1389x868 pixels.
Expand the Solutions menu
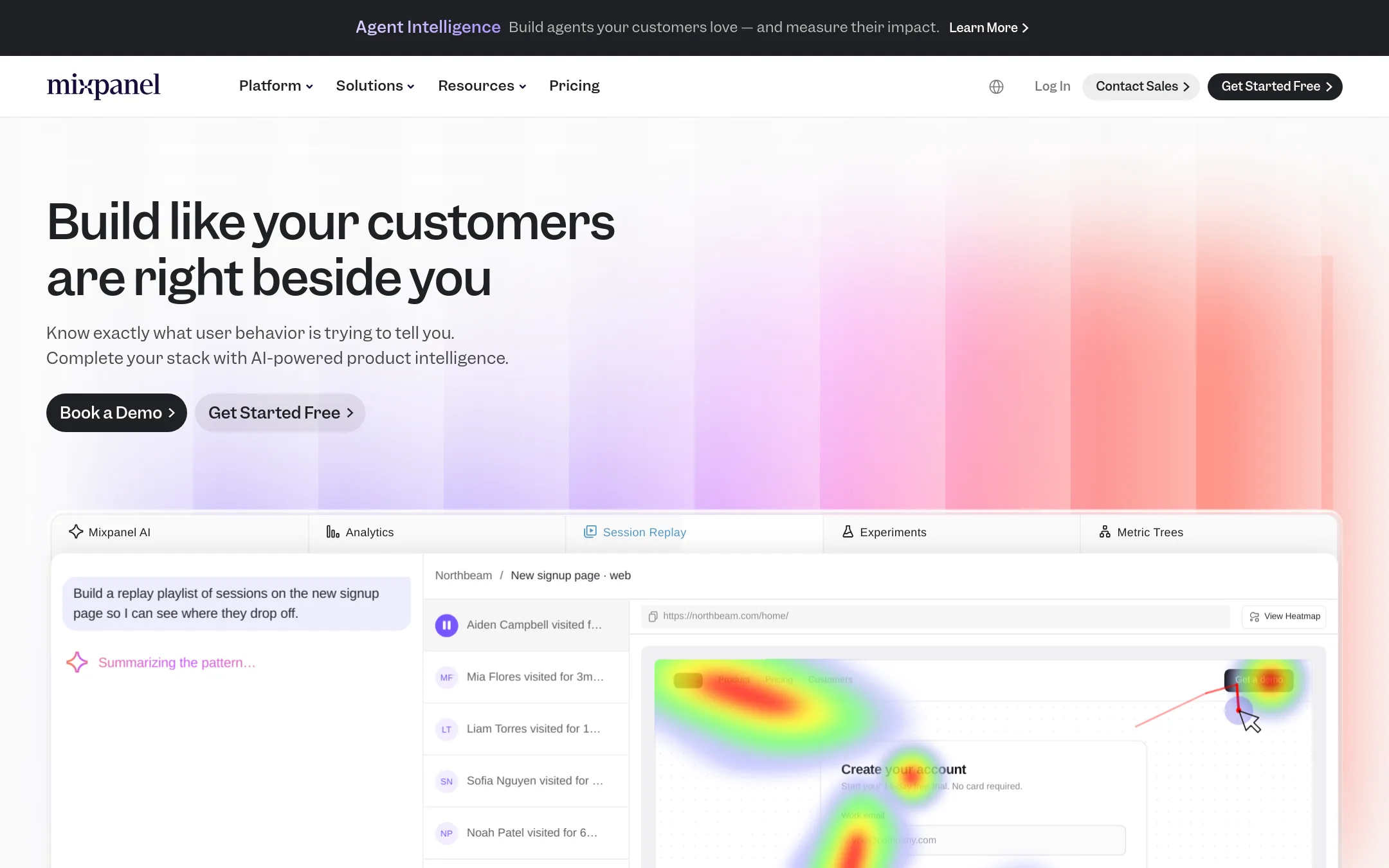pos(375,86)
